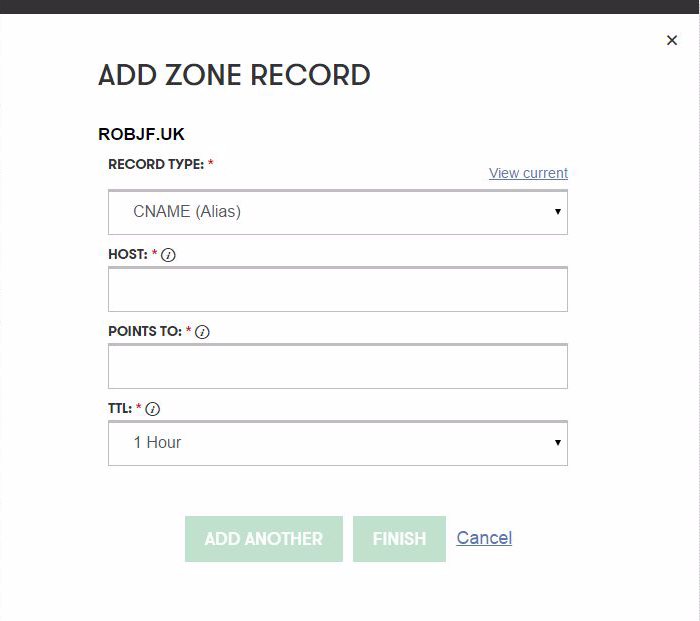Open the TTL 1 Hour dropdown

click(x=337, y=443)
